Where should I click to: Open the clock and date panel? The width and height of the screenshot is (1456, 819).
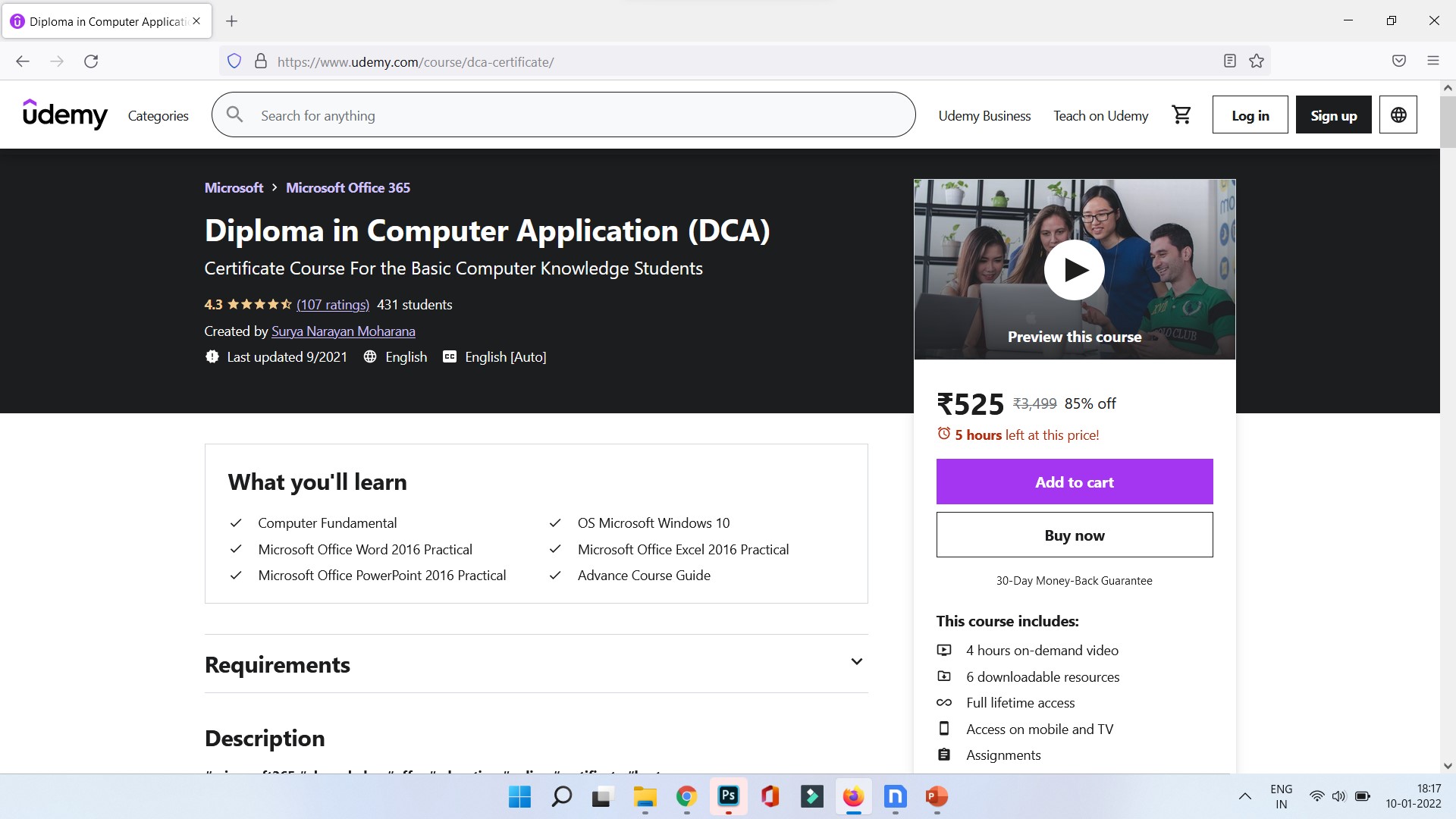[1413, 796]
